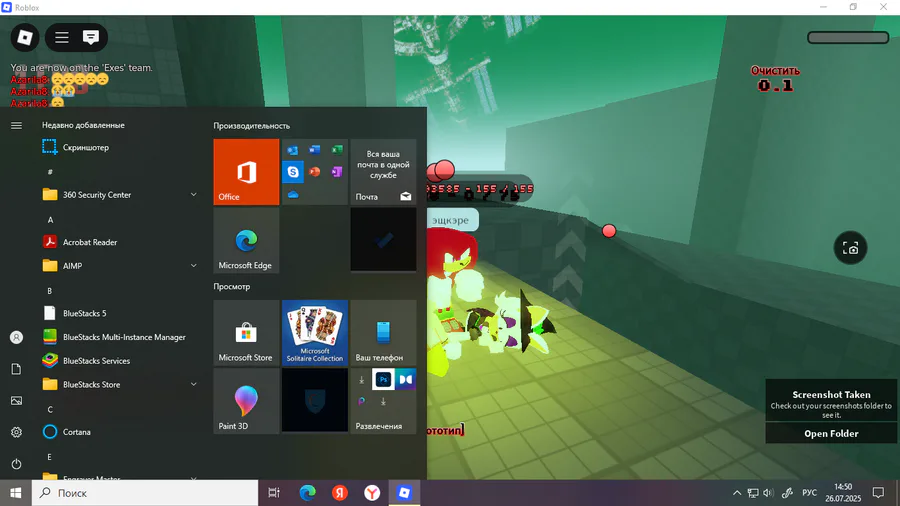Image resolution: width=900 pixels, height=506 pixels.
Task: Open the user account icon
Action: (x=16, y=337)
